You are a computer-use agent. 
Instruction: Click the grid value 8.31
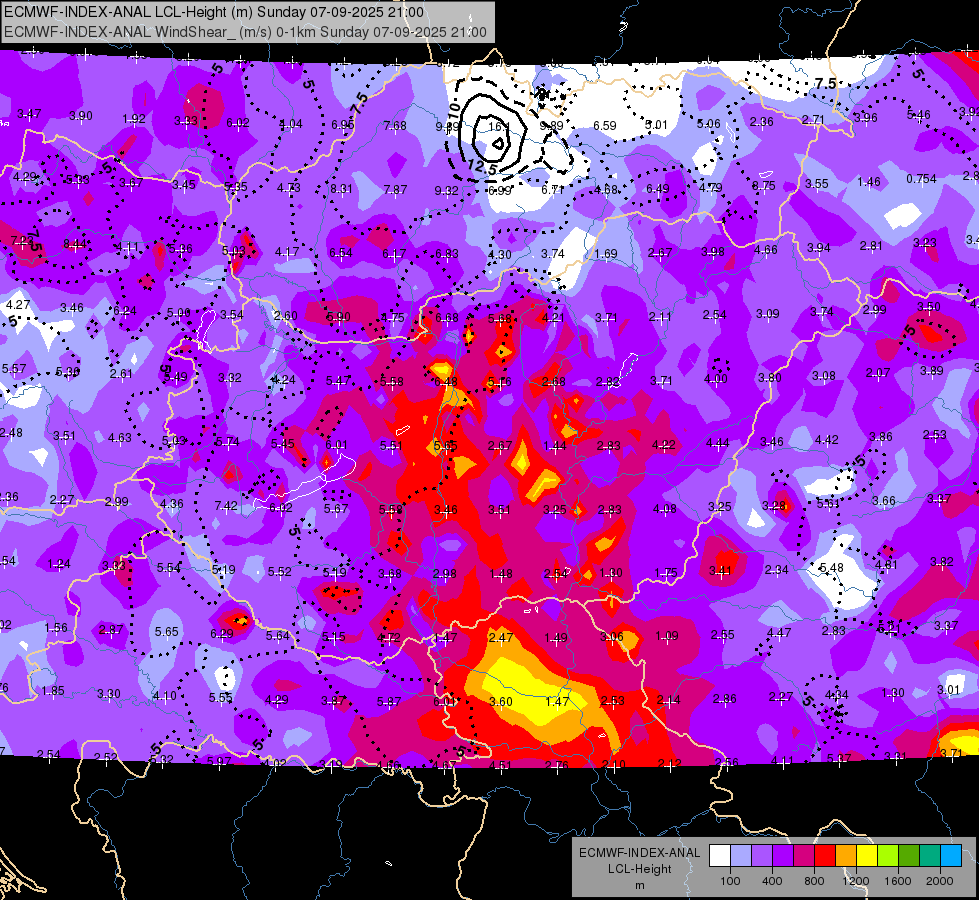click(341, 189)
